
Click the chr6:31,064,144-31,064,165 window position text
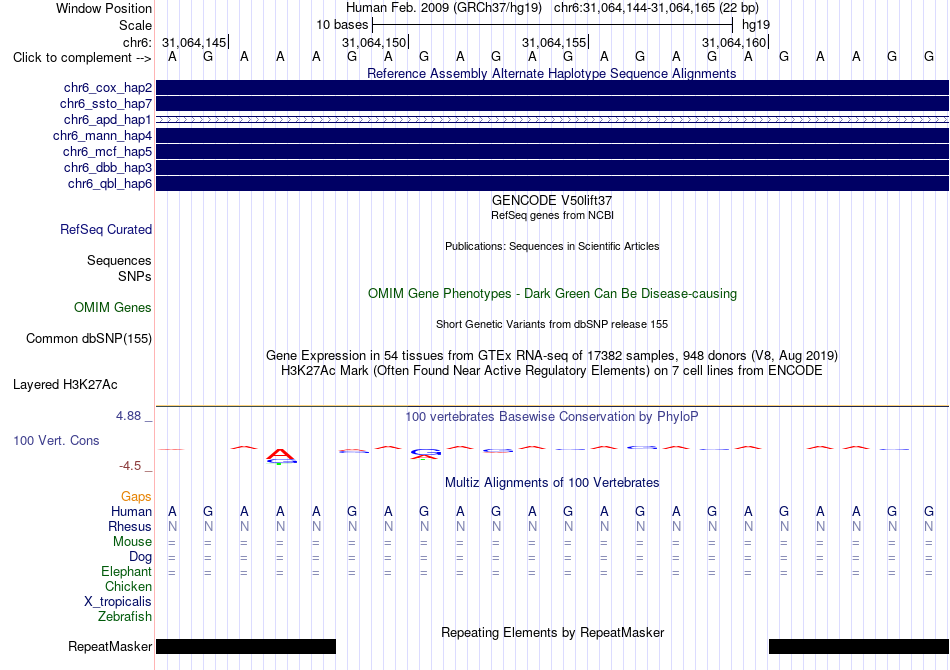656,8
